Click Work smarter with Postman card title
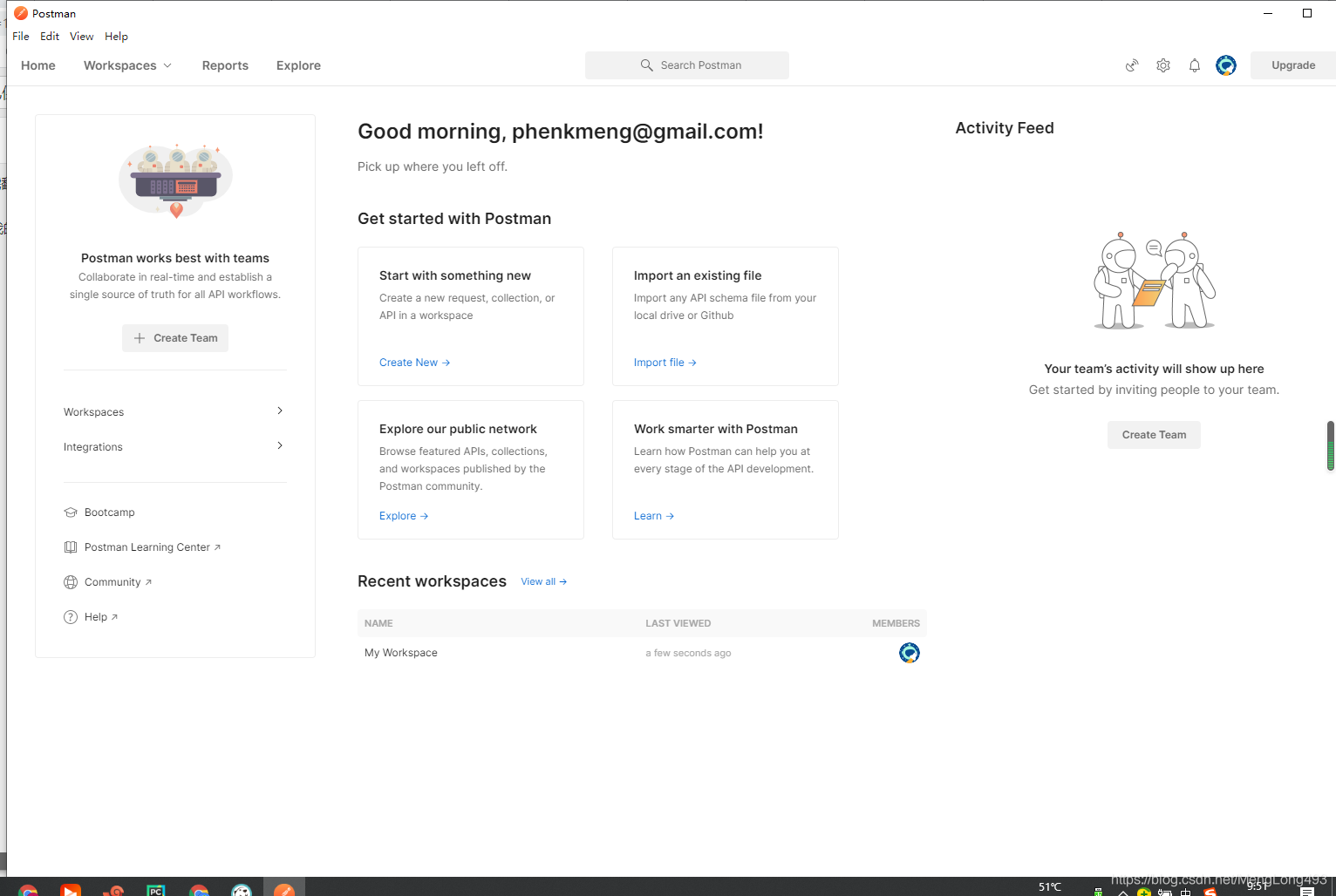This screenshot has width=1336, height=896. (716, 429)
